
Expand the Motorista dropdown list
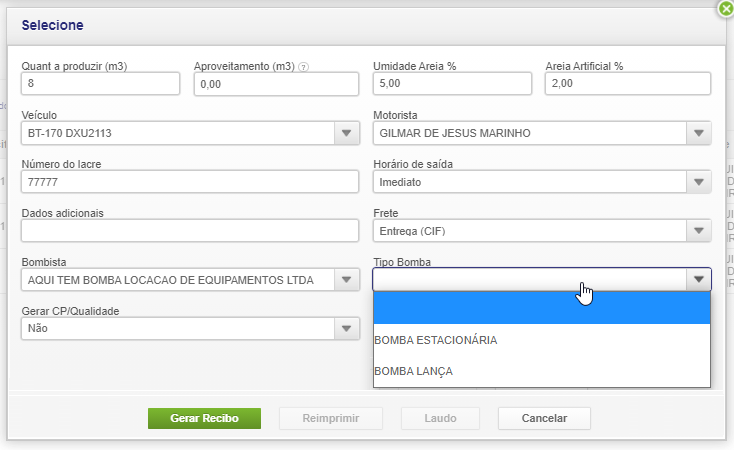coord(698,133)
